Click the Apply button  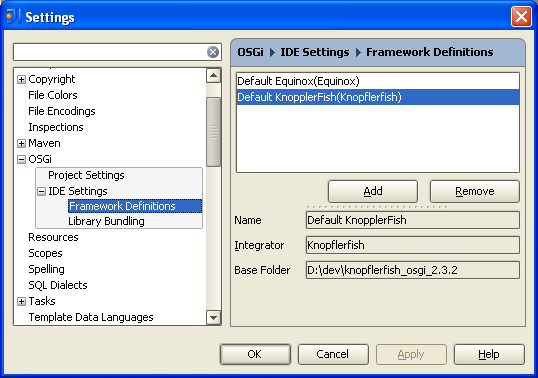click(x=411, y=354)
